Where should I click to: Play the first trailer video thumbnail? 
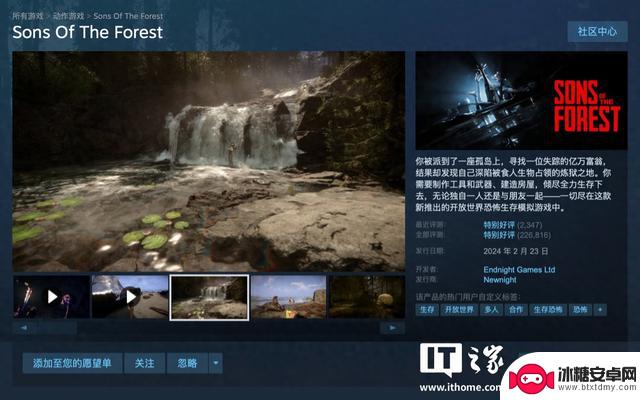pos(51,297)
